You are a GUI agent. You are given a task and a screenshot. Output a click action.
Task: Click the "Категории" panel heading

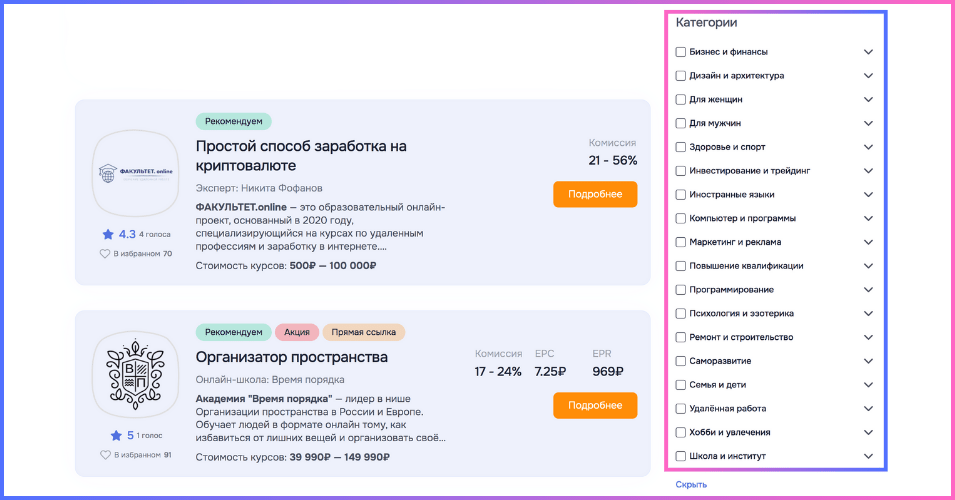707,23
